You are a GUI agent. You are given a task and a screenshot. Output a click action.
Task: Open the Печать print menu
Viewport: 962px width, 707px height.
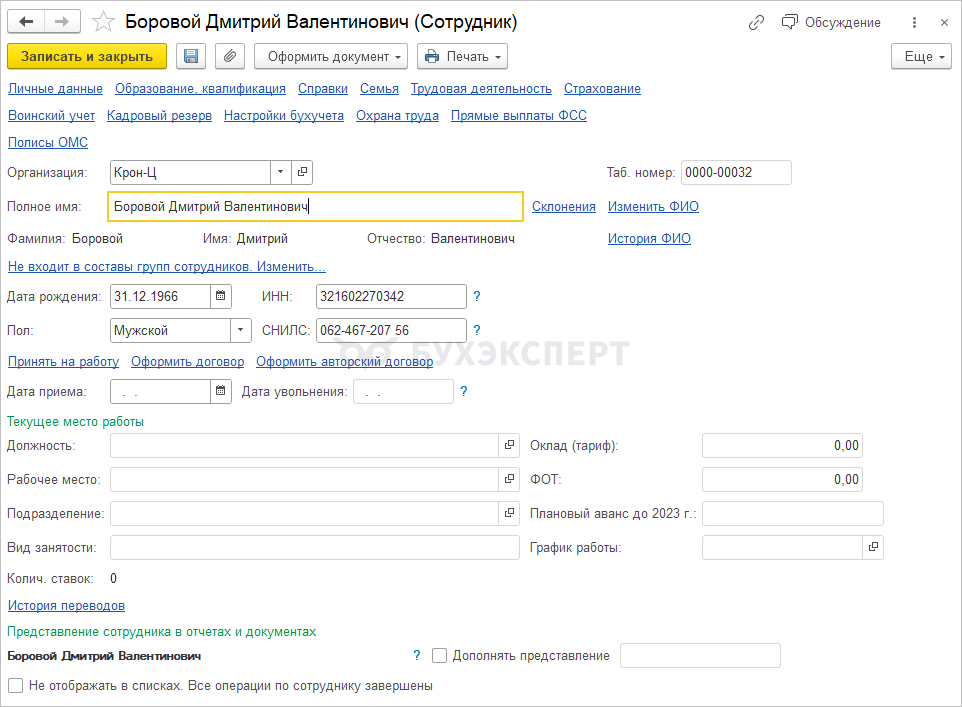[x=462, y=57]
